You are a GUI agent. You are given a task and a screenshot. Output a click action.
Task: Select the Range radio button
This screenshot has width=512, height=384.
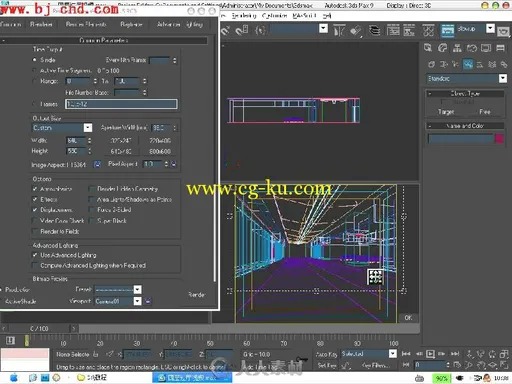(34, 81)
